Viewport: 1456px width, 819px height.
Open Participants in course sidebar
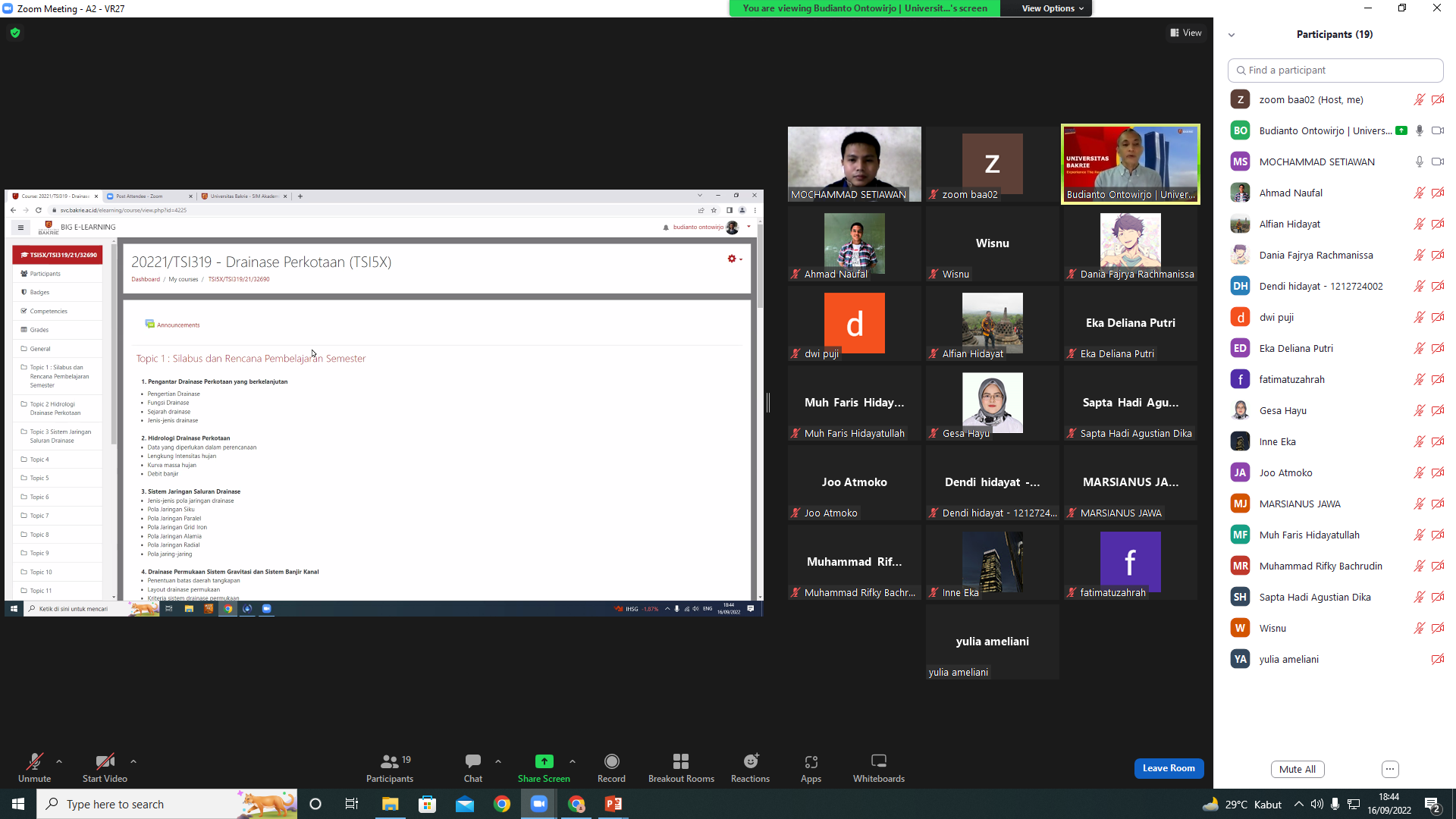(x=58, y=274)
